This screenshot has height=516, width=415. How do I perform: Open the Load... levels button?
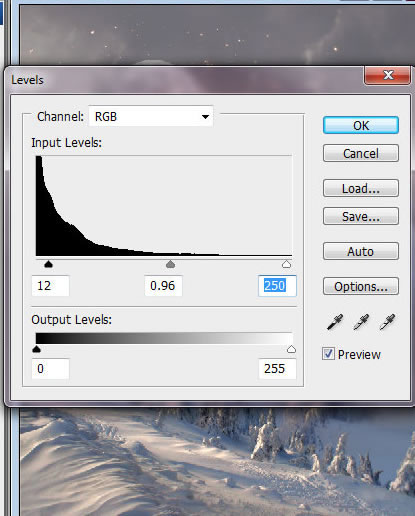[x=361, y=188]
